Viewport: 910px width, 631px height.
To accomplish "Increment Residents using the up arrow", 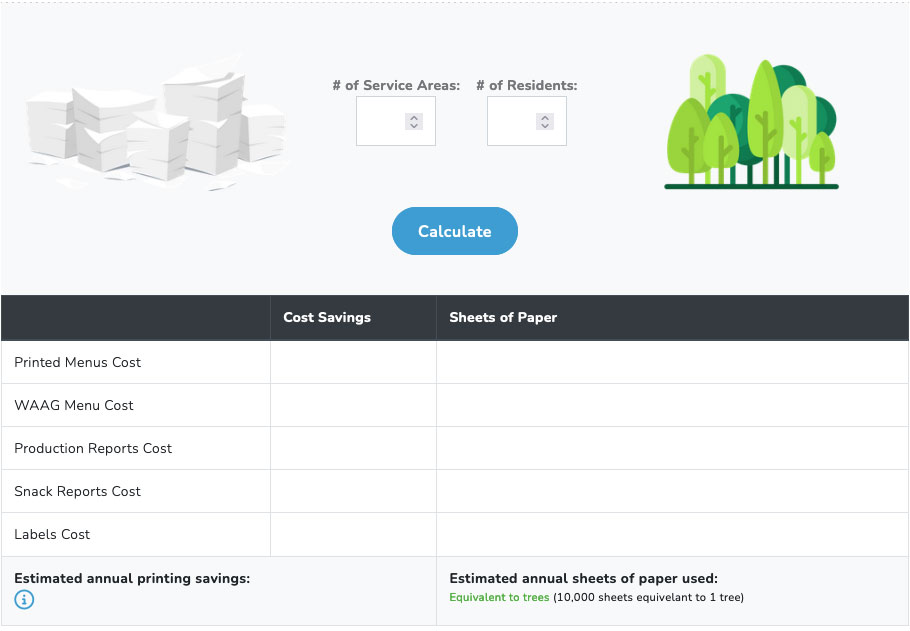I will pyautogui.click(x=544, y=117).
